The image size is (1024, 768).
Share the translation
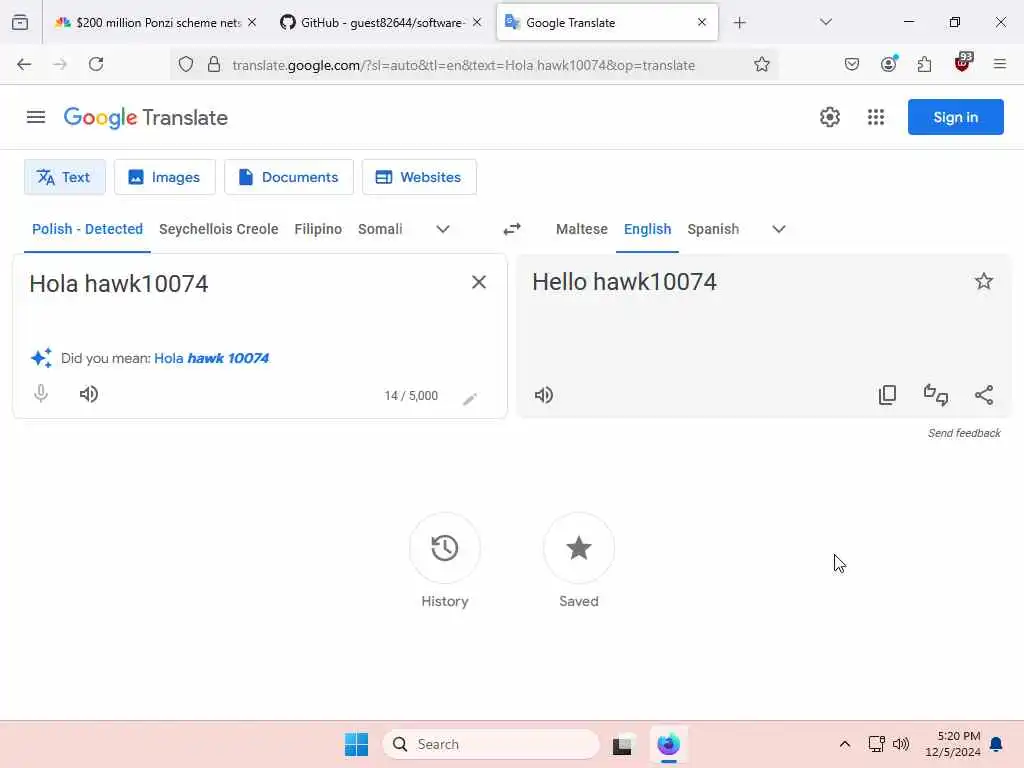[984, 394]
